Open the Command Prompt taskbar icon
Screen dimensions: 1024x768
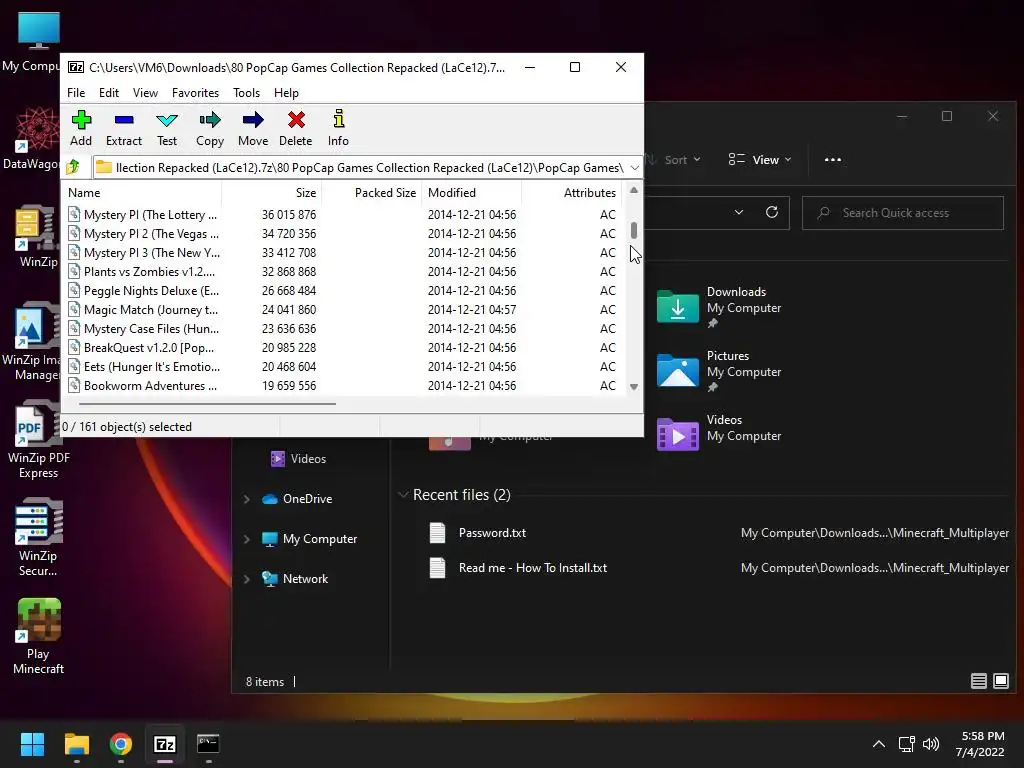coord(208,744)
